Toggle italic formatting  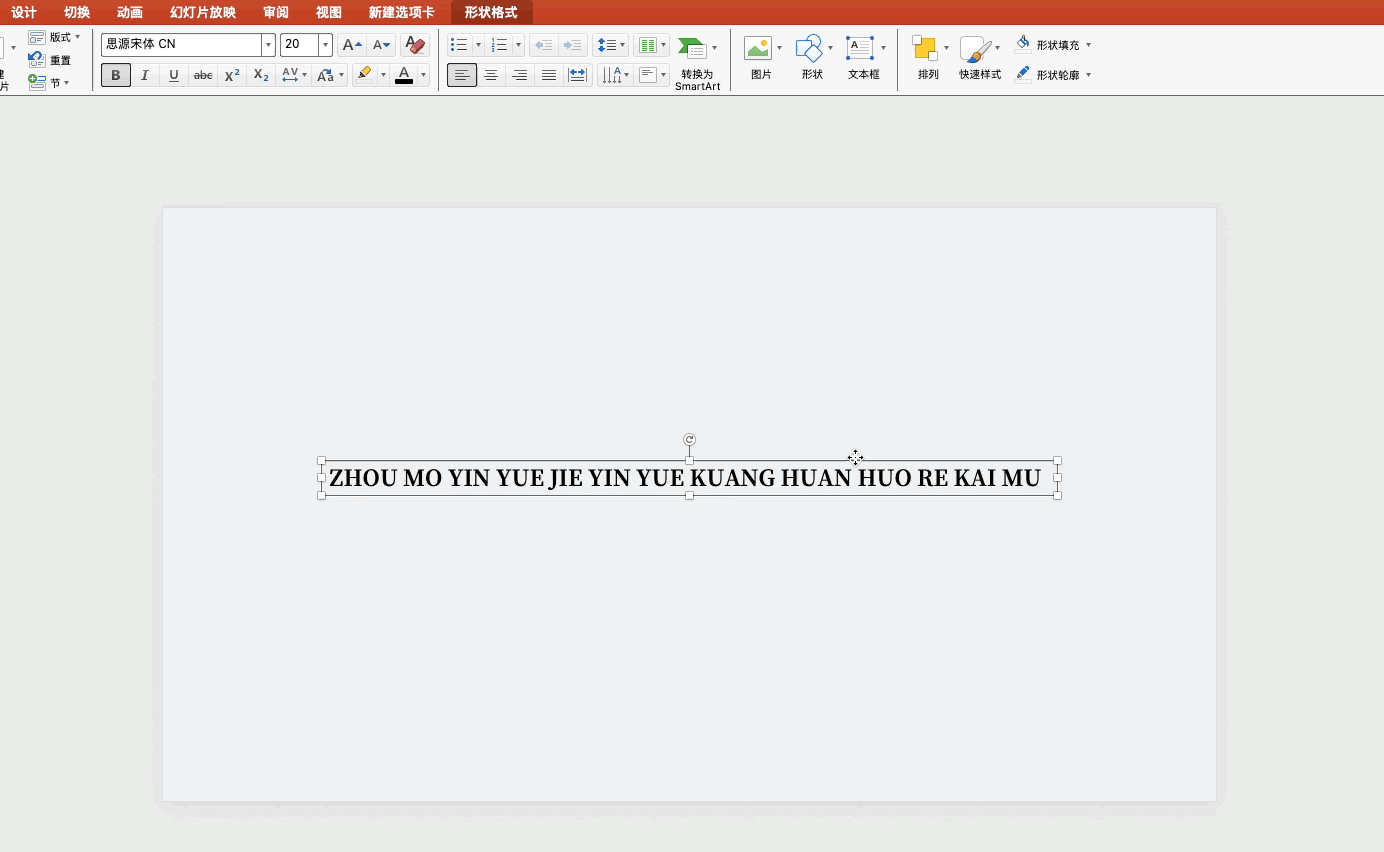pos(145,75)
